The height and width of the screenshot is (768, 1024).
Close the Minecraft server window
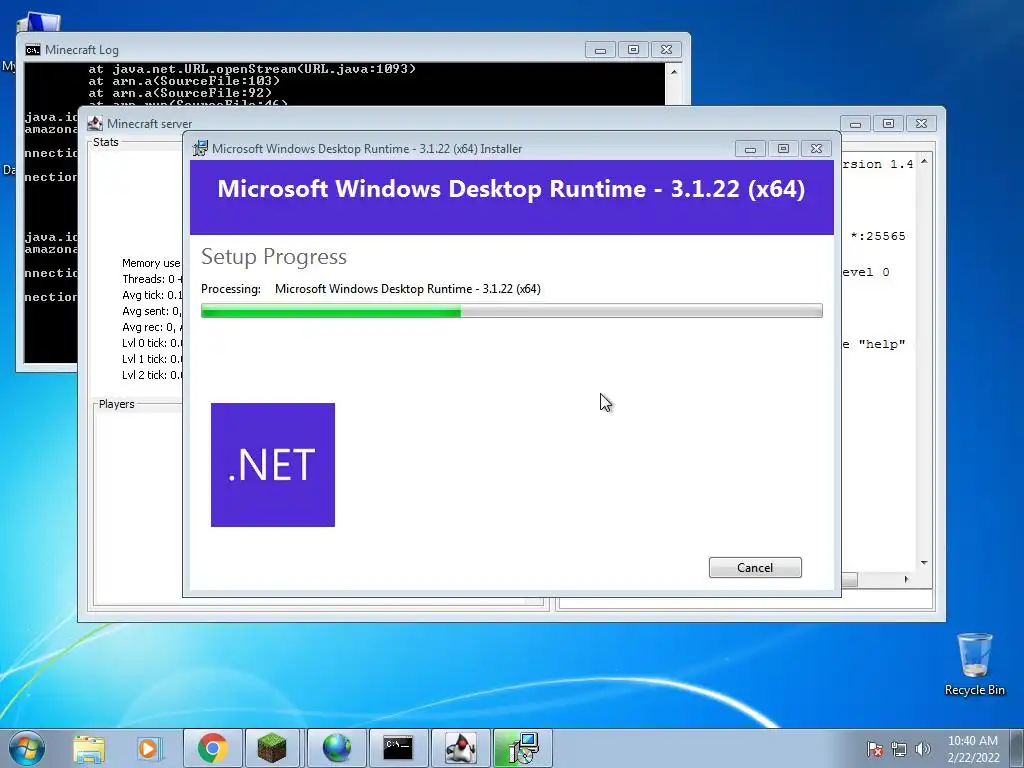click(x=921, y=123)
